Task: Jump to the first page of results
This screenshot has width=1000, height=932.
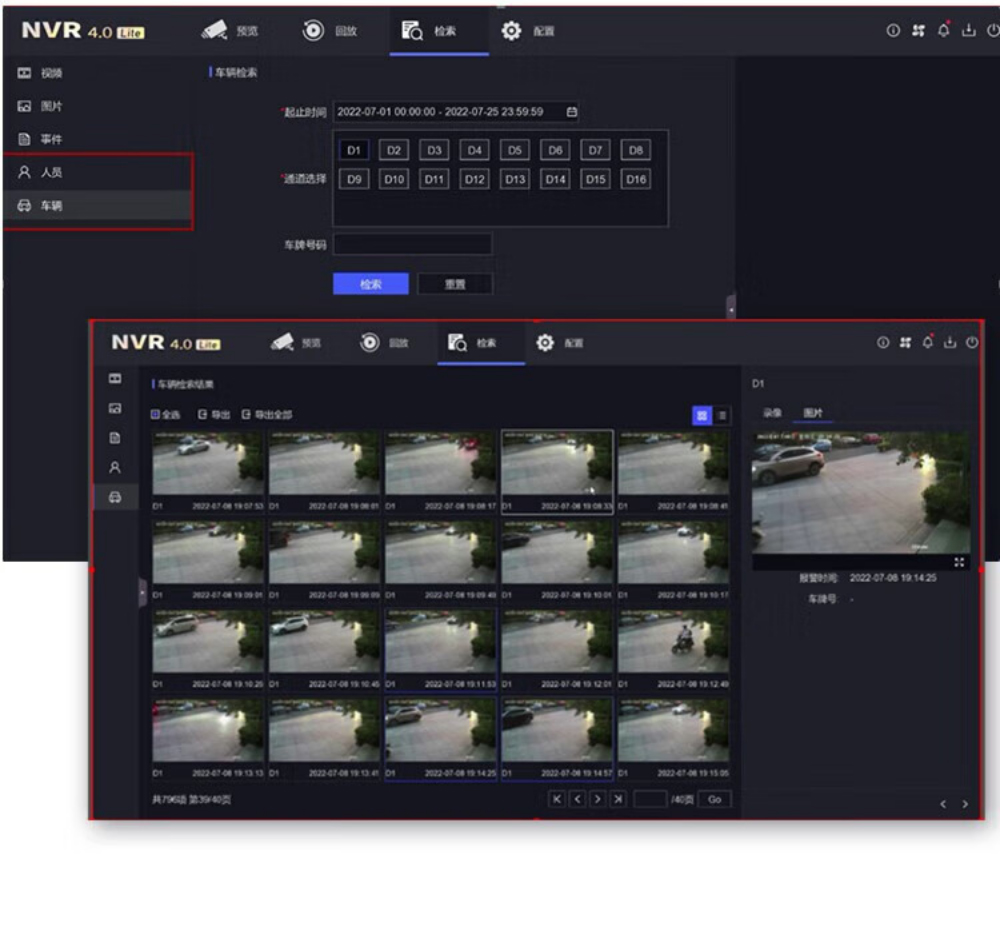Action: pos(557,799)
